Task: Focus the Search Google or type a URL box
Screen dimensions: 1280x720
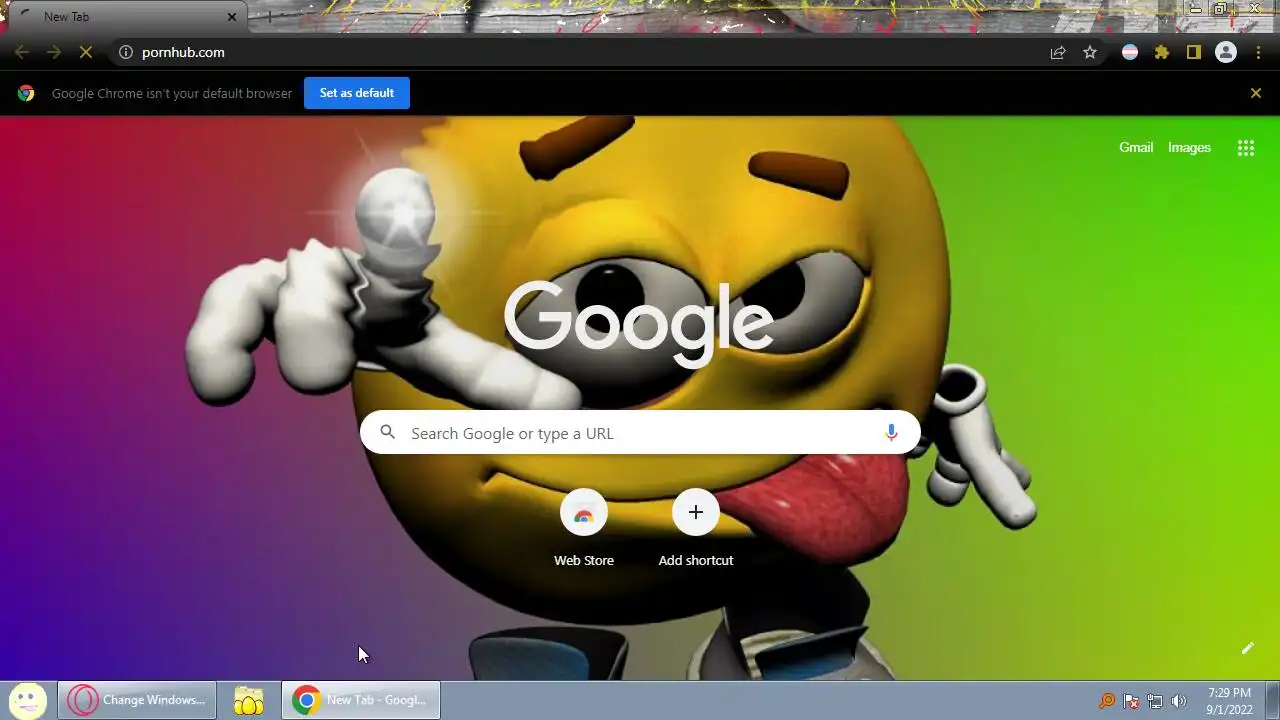Action: click(x=640, y=433)
